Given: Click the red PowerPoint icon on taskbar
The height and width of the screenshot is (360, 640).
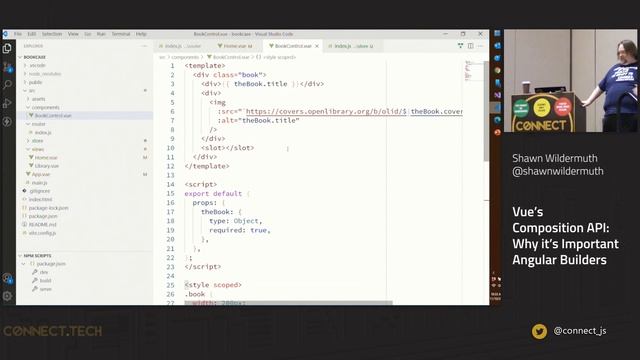Looking at the screenshot, I should tap(497, 132).
